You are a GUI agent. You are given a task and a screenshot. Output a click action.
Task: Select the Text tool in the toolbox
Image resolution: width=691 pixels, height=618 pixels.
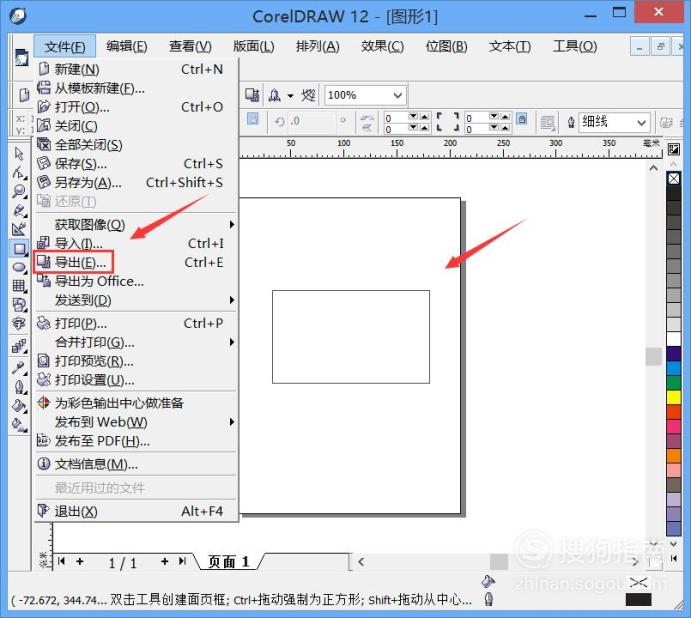[x=19, y=324]
